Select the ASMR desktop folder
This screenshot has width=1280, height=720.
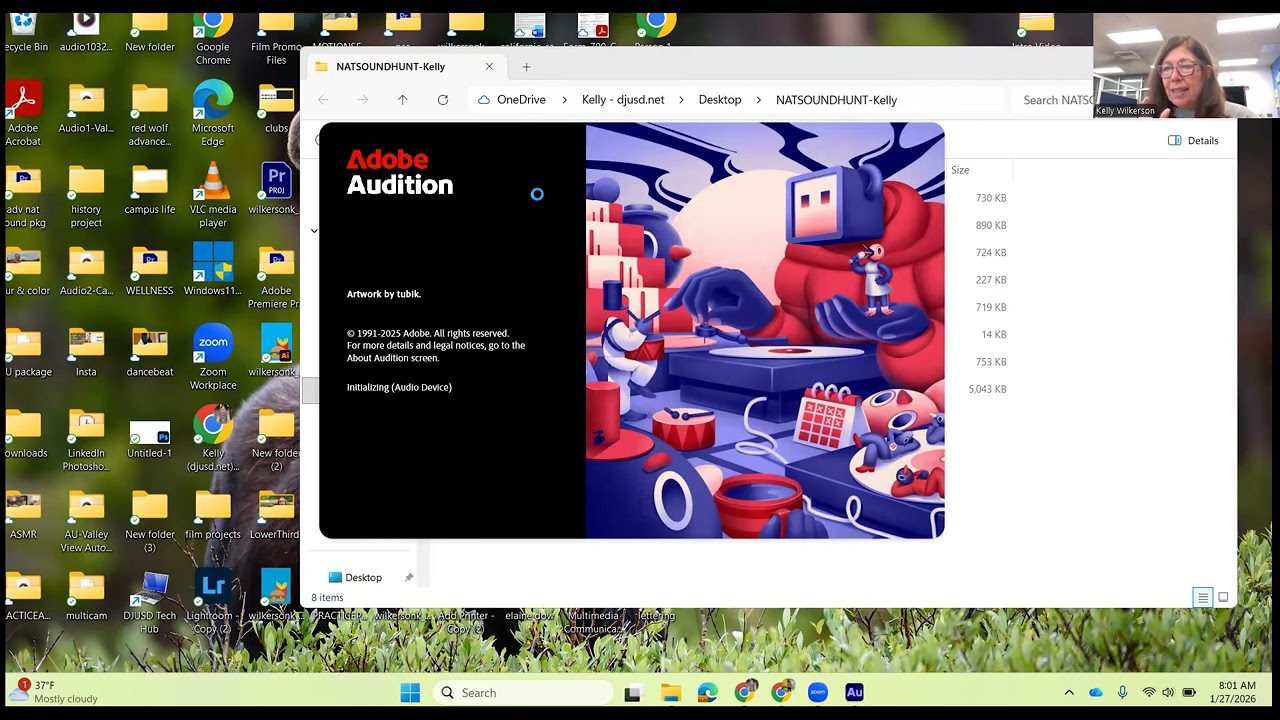coord(23,514)
